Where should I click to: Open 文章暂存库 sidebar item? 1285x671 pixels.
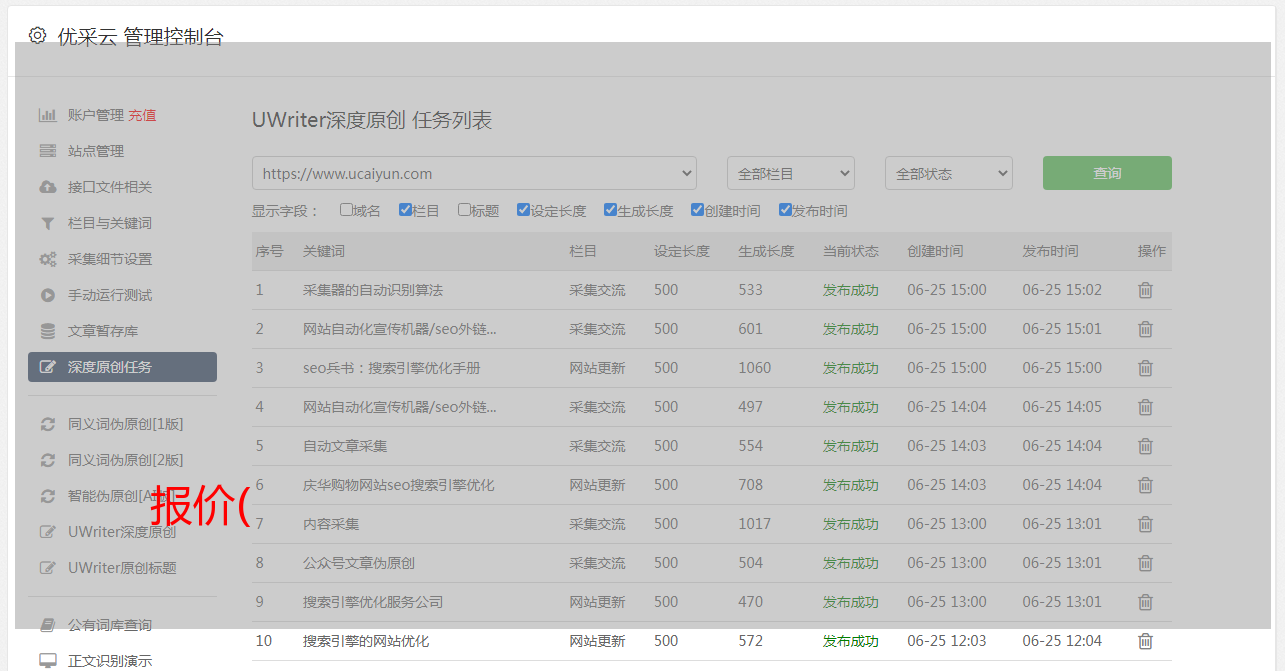103,331
